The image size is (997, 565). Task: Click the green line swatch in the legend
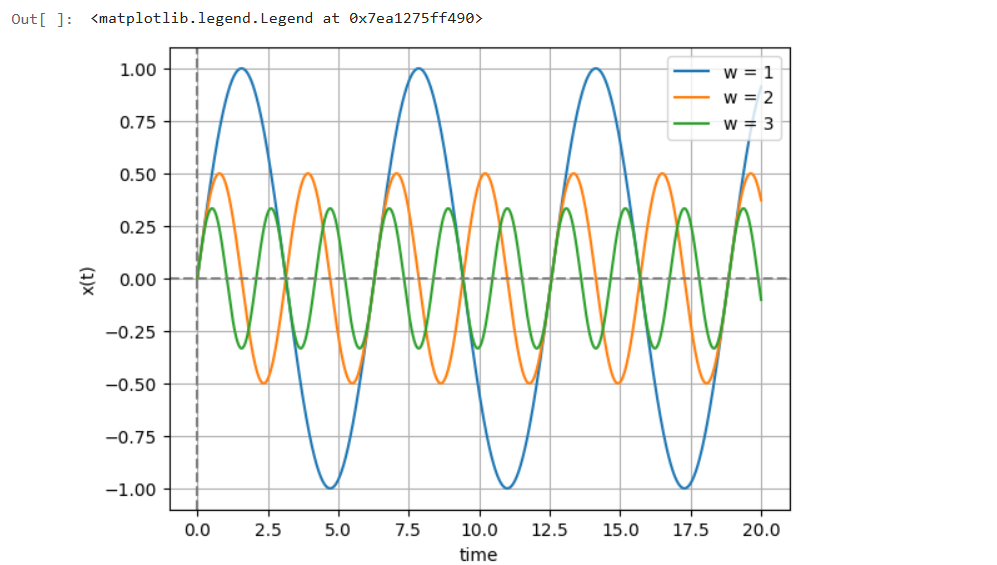(691, 123)
